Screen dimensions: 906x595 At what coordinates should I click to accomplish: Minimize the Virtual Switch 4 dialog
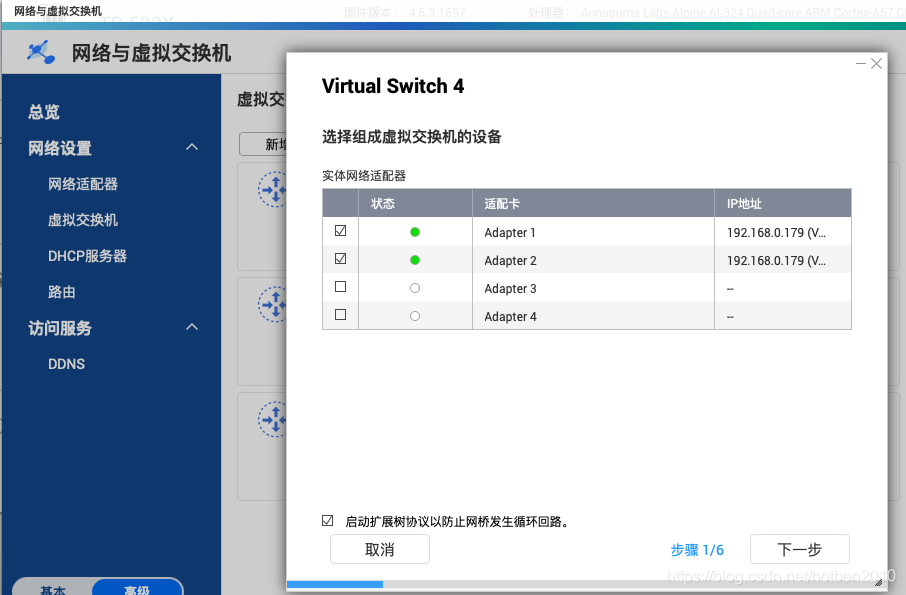click(860, 64)
